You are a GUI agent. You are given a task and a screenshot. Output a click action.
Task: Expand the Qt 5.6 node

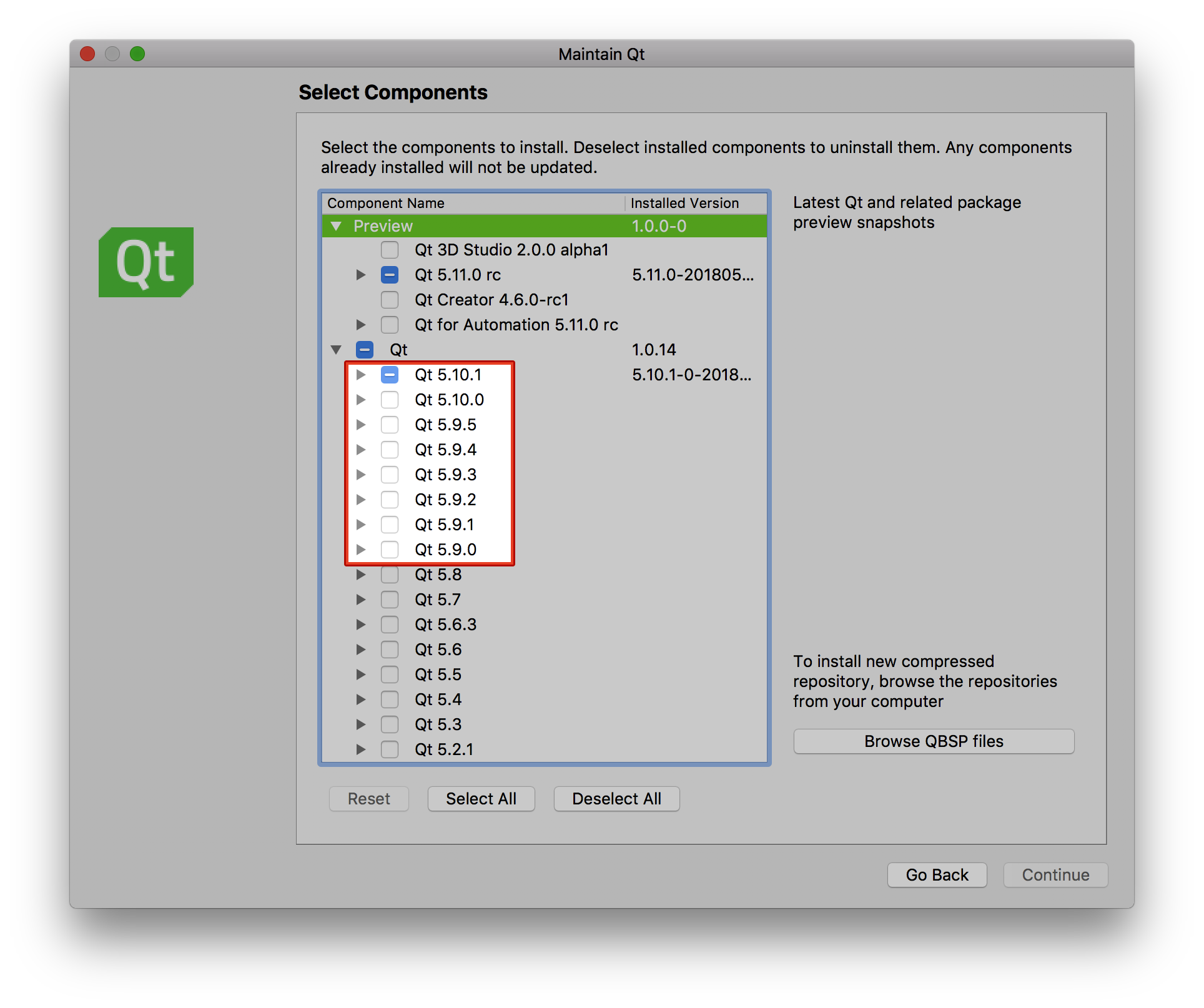(x=361, y=650)
